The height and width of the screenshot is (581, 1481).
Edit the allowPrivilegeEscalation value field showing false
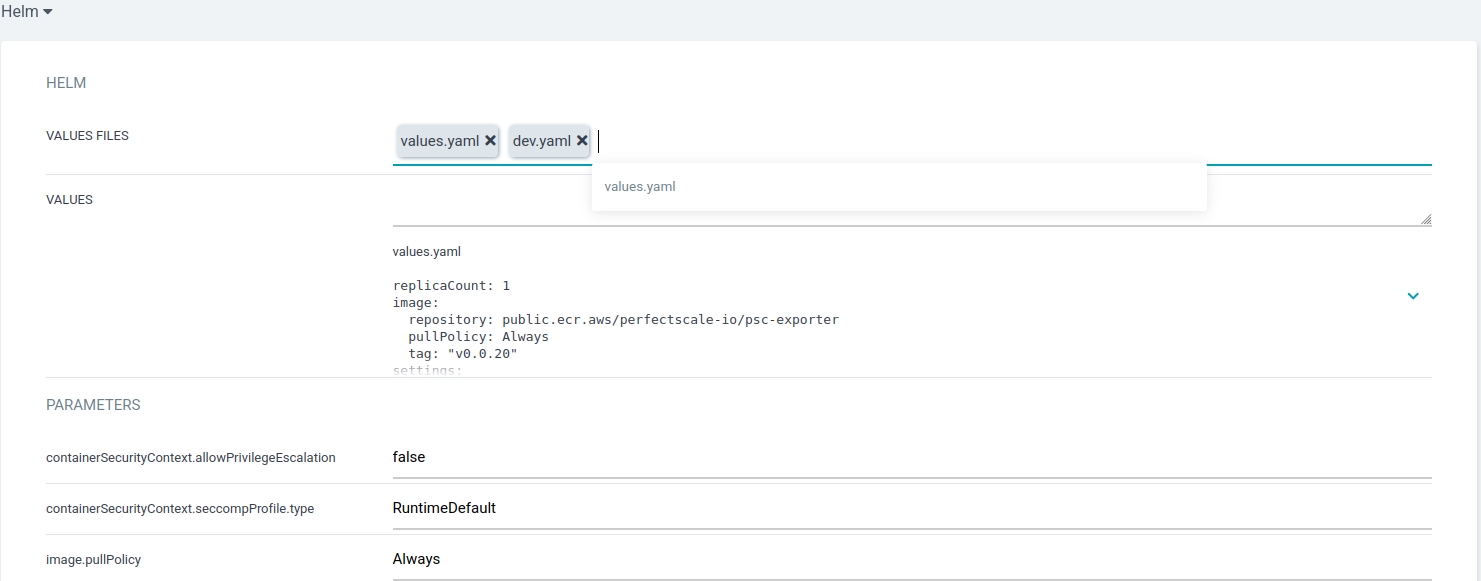pos(910,457)
